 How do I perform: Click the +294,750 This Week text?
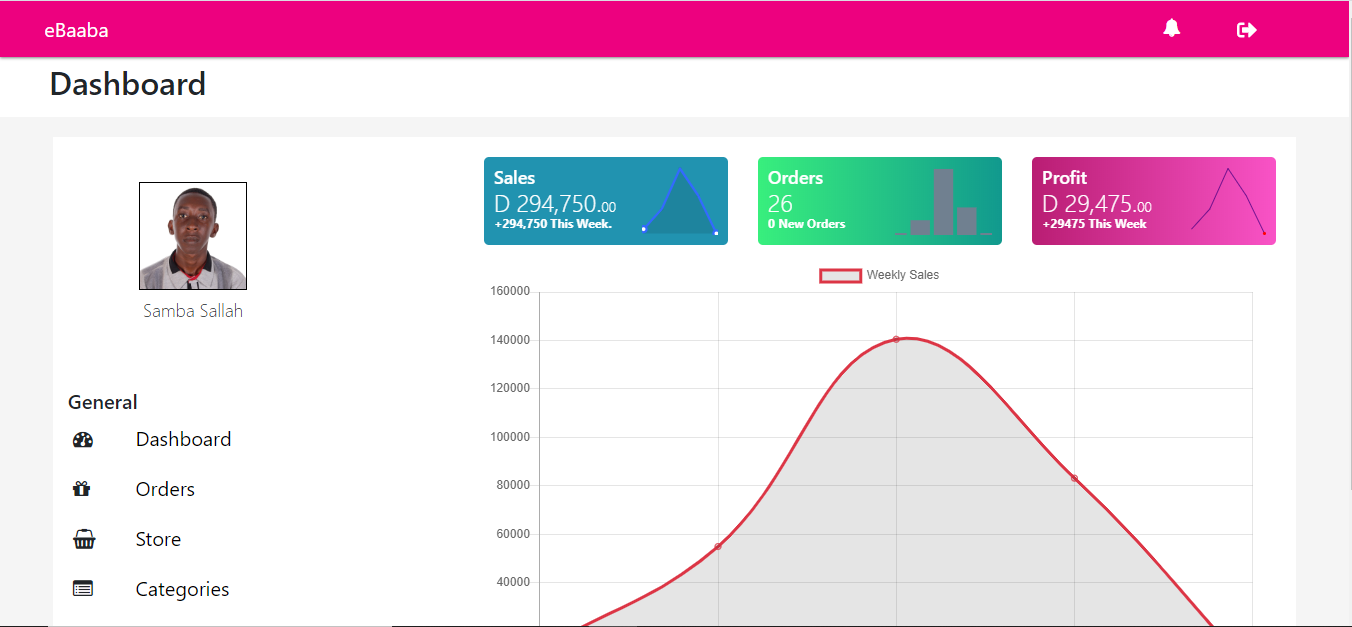pos(553,224)
